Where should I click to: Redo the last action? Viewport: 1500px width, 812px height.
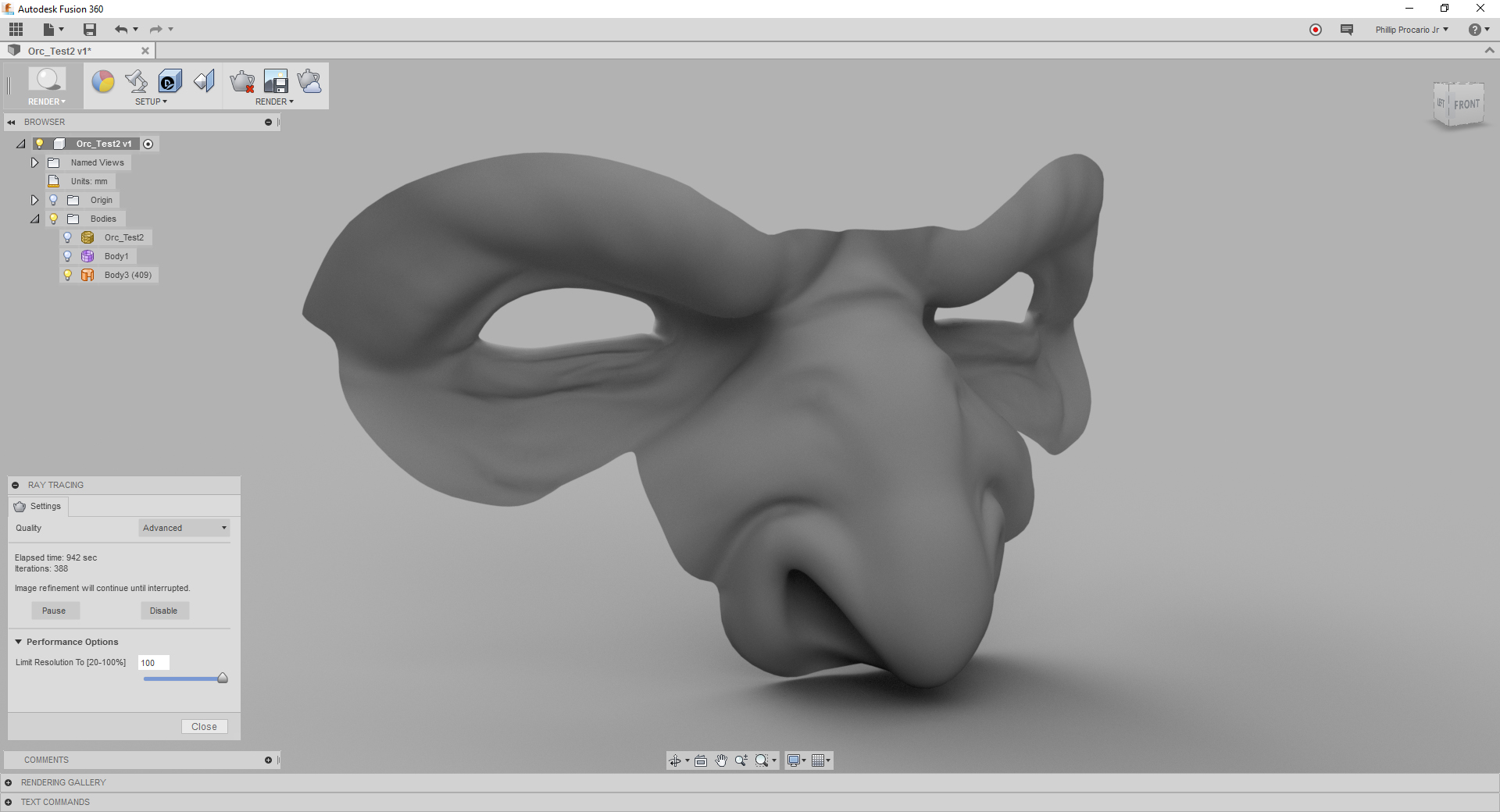(155, 30)
